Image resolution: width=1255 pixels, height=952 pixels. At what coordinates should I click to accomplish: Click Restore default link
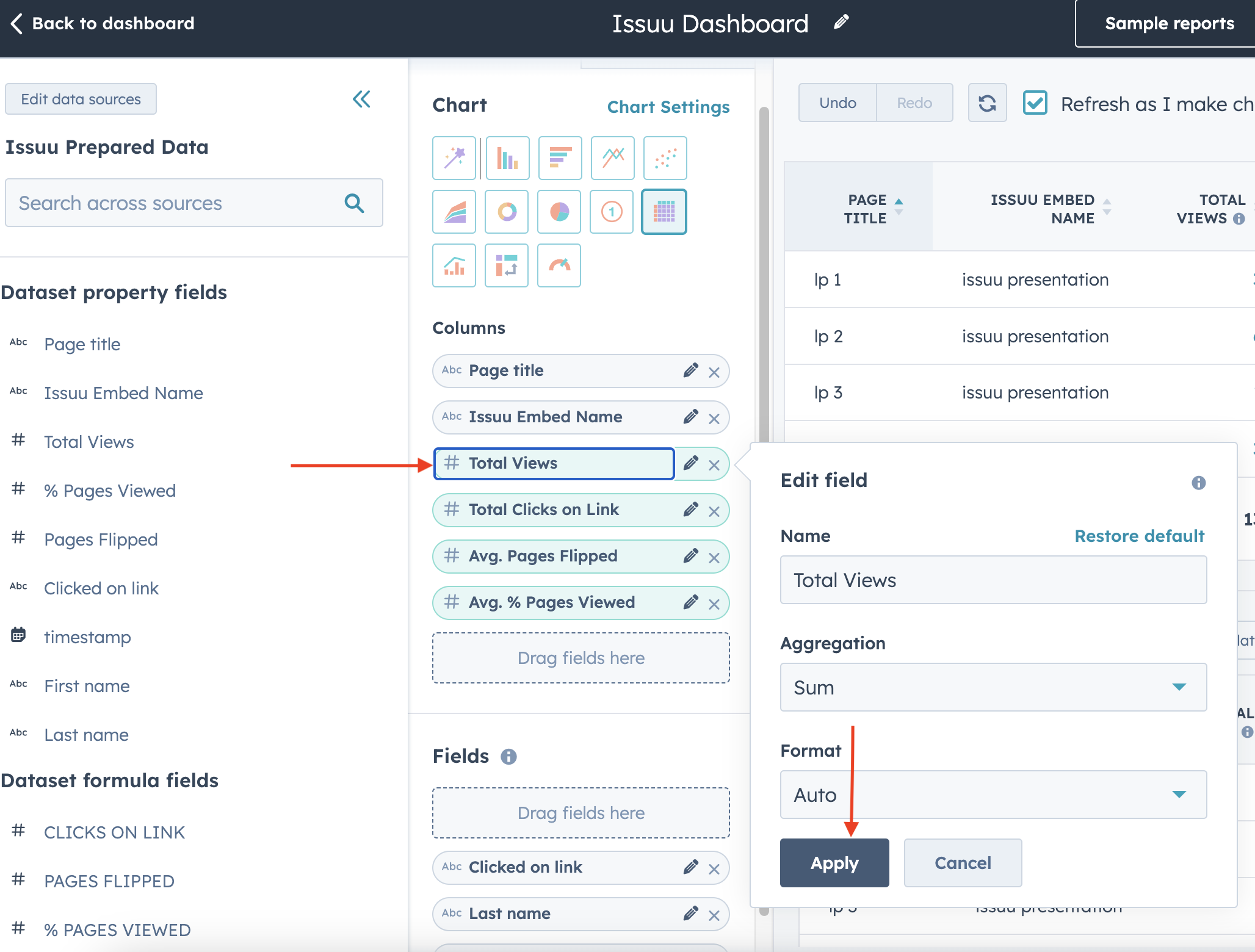pyautogui.click(x=1139, y=536)
